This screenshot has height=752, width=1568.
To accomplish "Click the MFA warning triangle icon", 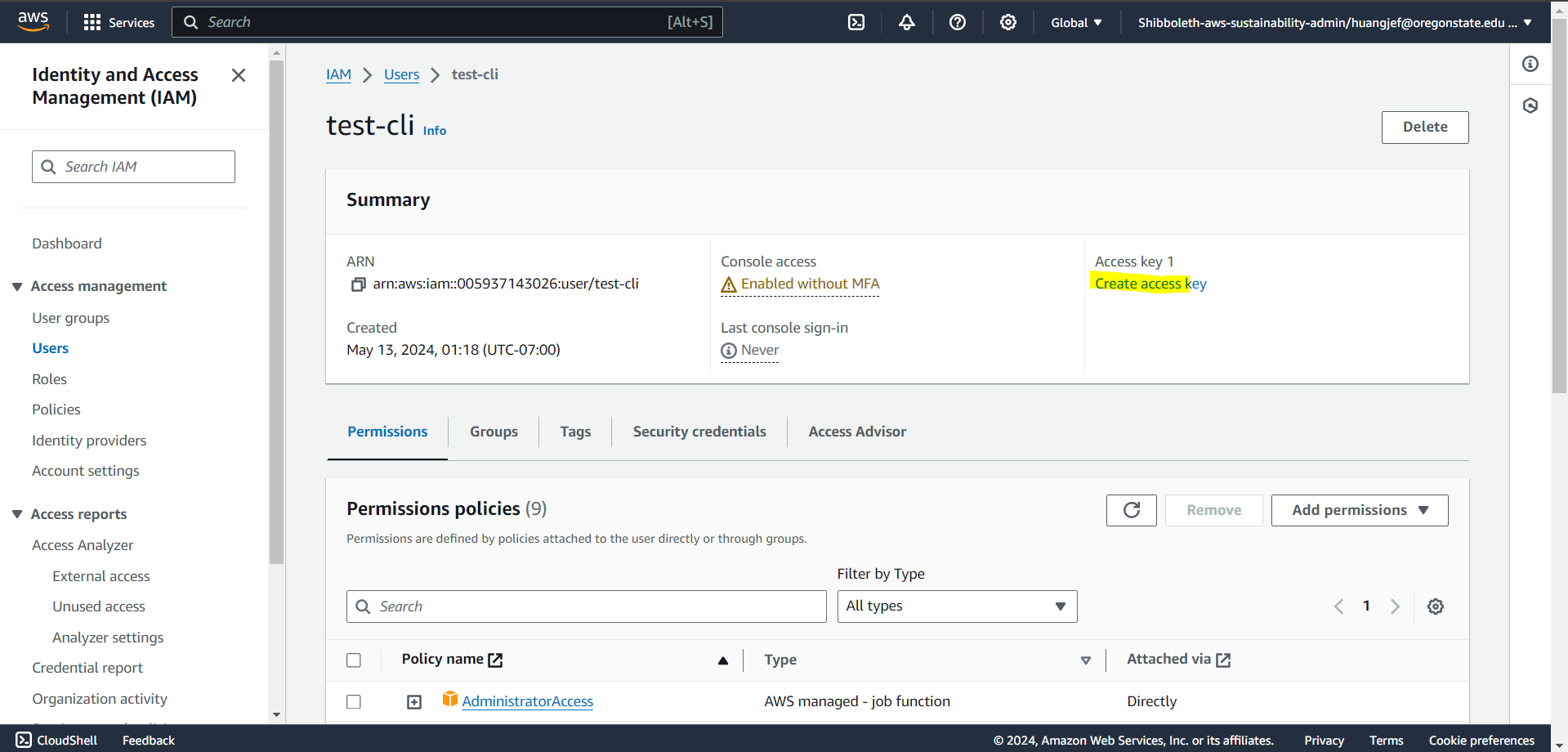I will click(729, 284).
